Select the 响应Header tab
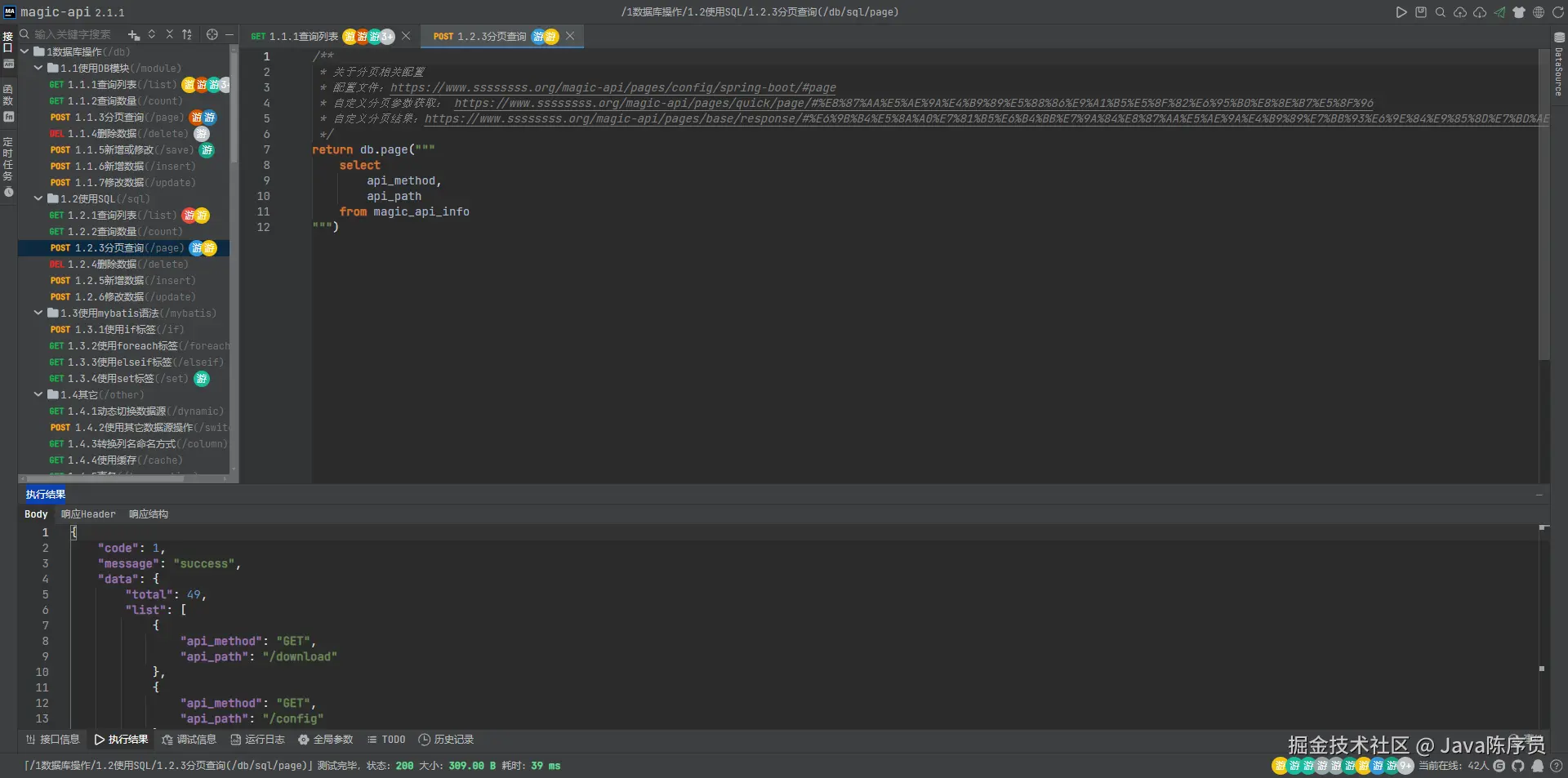Image resolution: width=1568 pixels, height=778 pixels. coord(88,514)
